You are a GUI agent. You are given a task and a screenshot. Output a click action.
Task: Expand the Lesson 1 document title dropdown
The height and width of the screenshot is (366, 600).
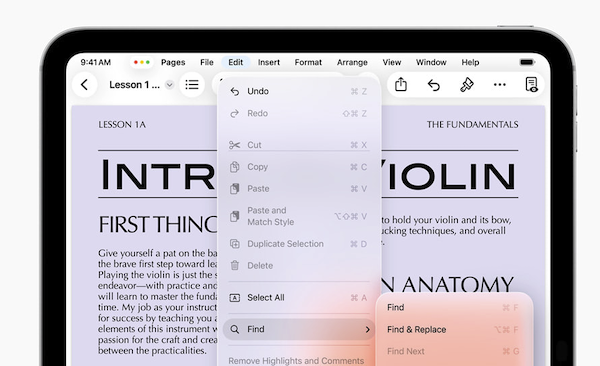point(170,85)
